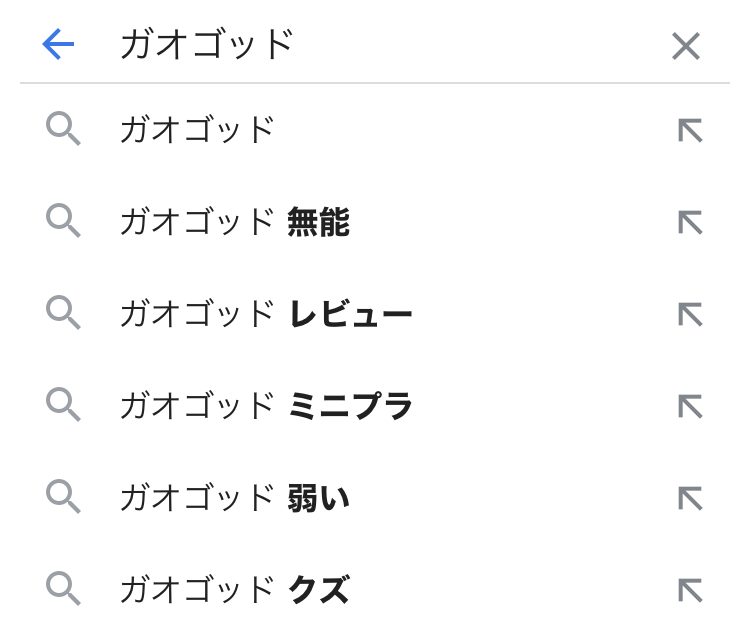
Task: Click magnifier icon beside ガオゴッド レビュー
Action: pyautogui.click(x=63, y=314)
